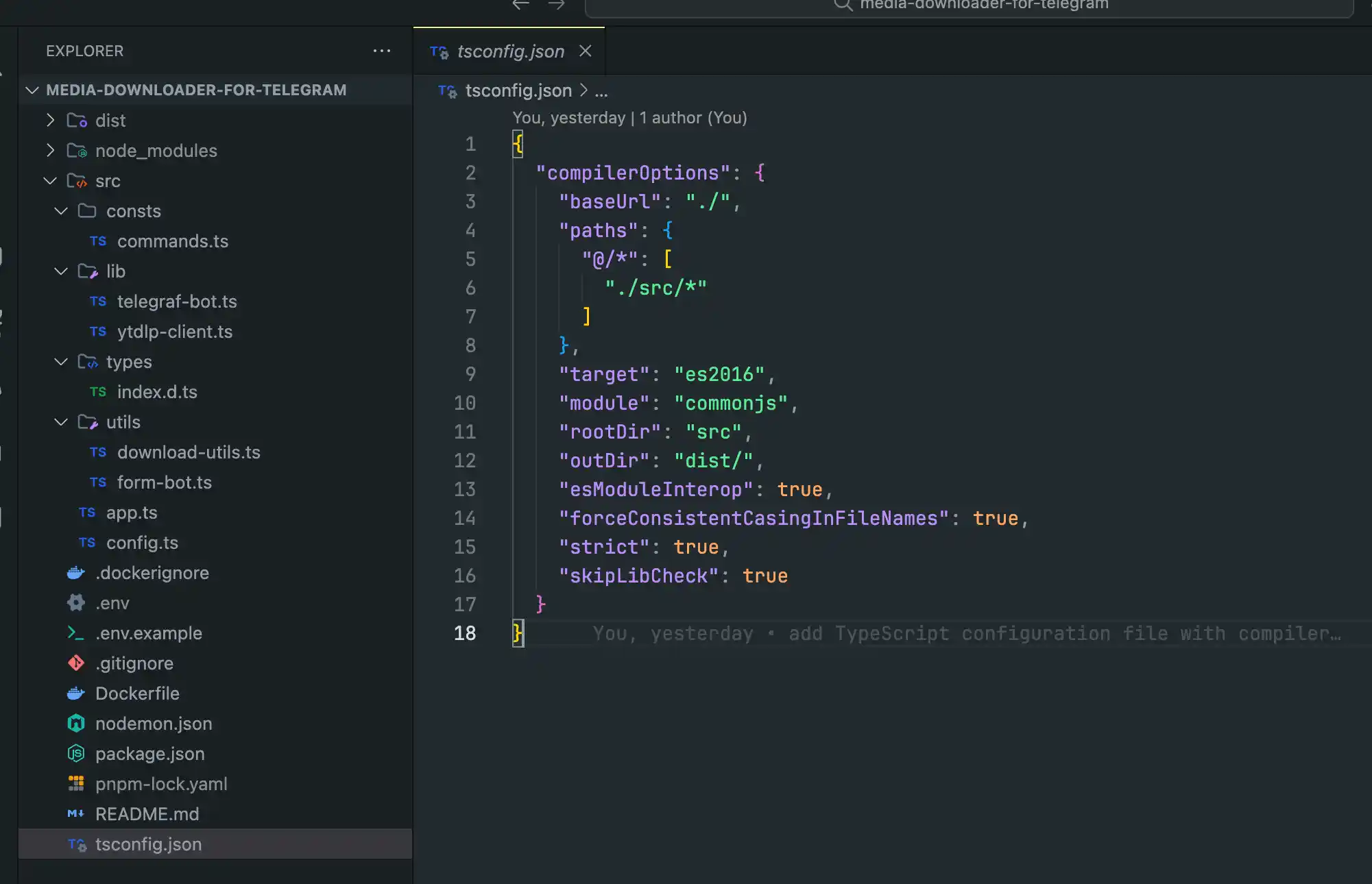Screen dimensions: 1372x884
Task: Click the terminal icon beside .env.example
Action: tap(76, 633)
